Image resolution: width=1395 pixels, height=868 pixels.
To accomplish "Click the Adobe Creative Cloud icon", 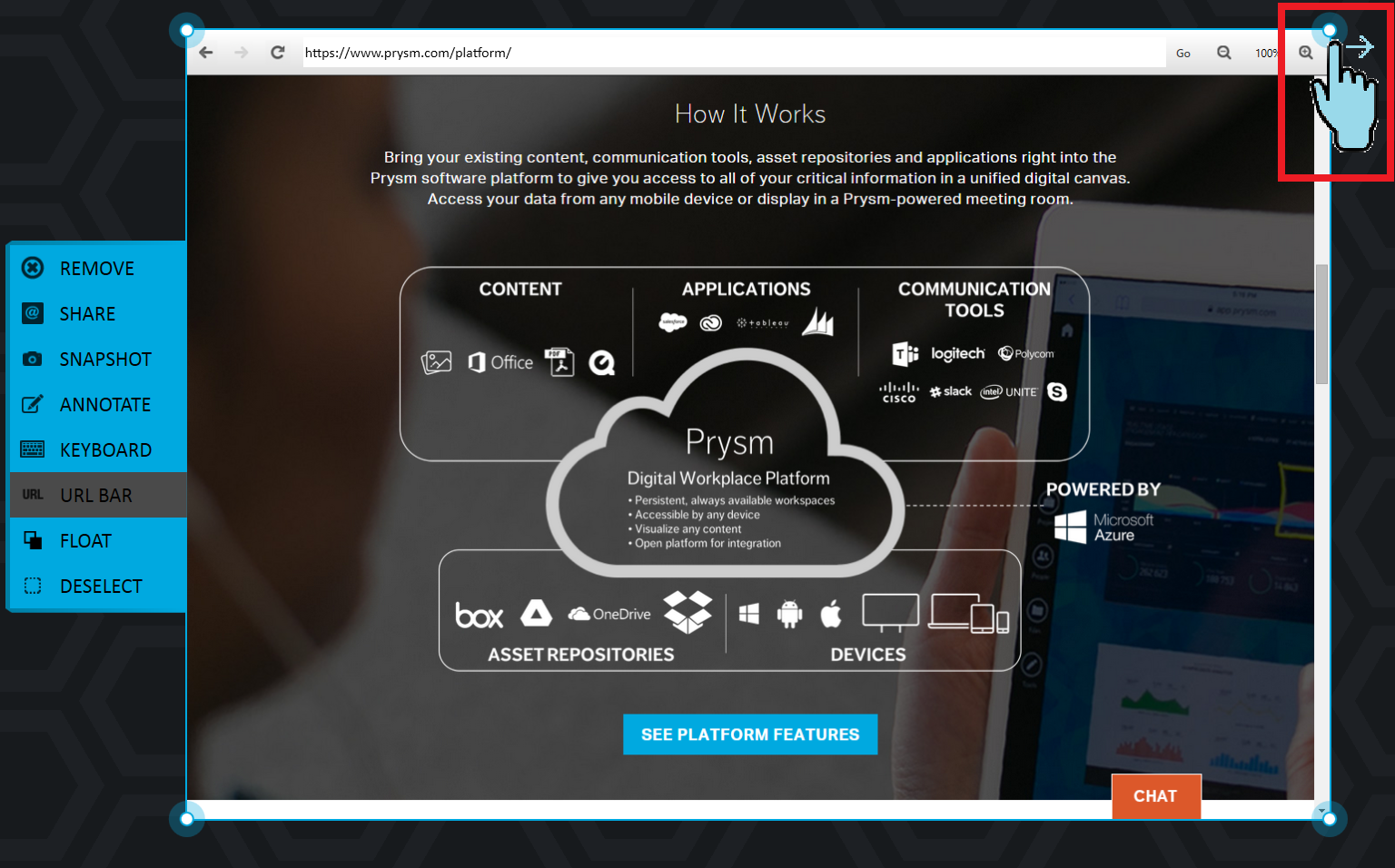I will click(711, 322).
